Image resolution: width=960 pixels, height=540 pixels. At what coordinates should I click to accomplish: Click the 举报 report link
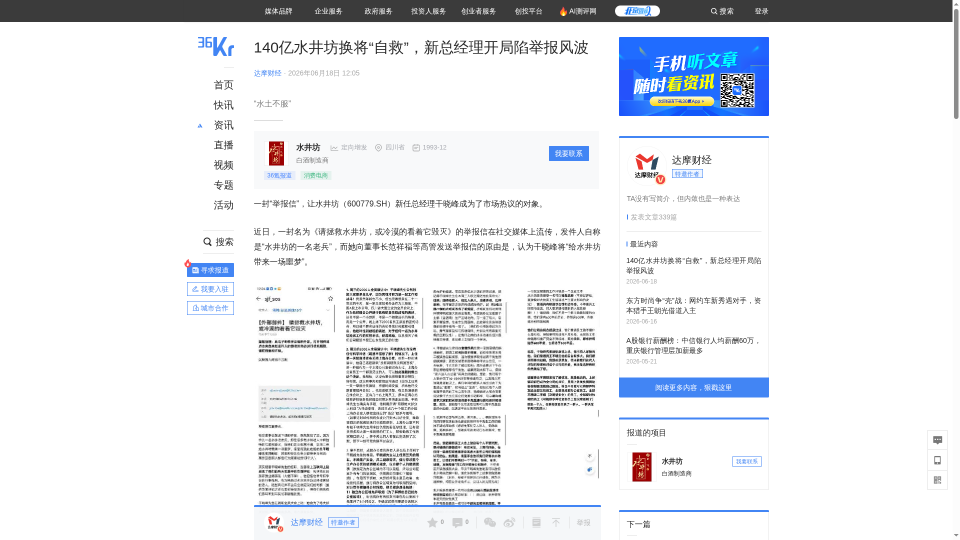coord(583,522)
